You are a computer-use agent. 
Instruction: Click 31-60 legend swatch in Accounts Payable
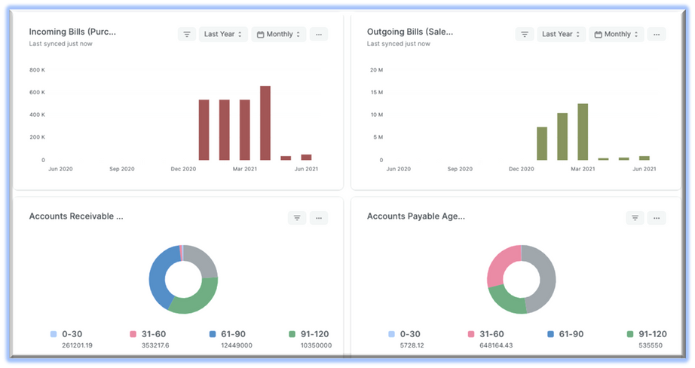click(x=471, y=334)
